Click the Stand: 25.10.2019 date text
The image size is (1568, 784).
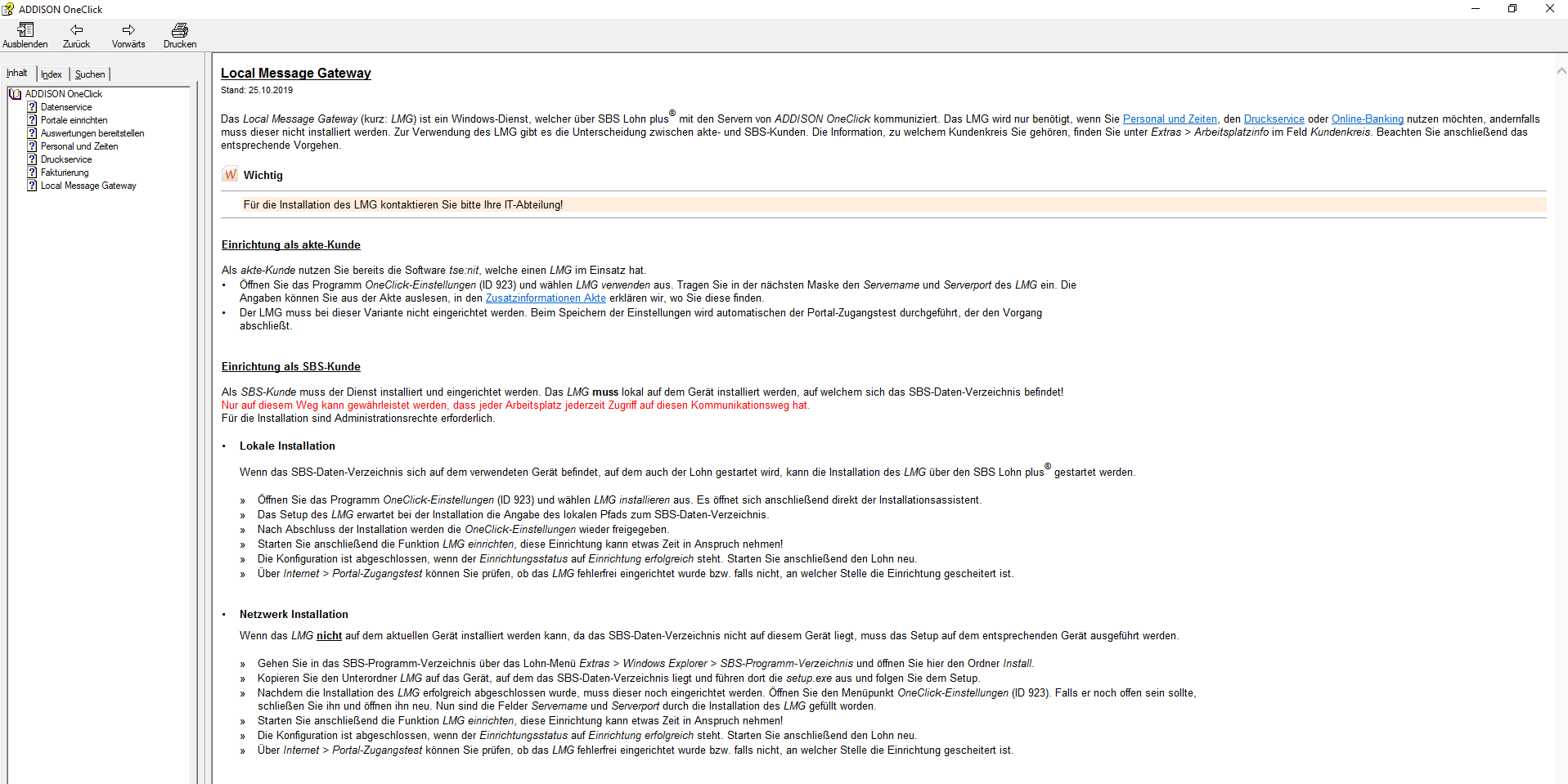click(x=257, y=91)
